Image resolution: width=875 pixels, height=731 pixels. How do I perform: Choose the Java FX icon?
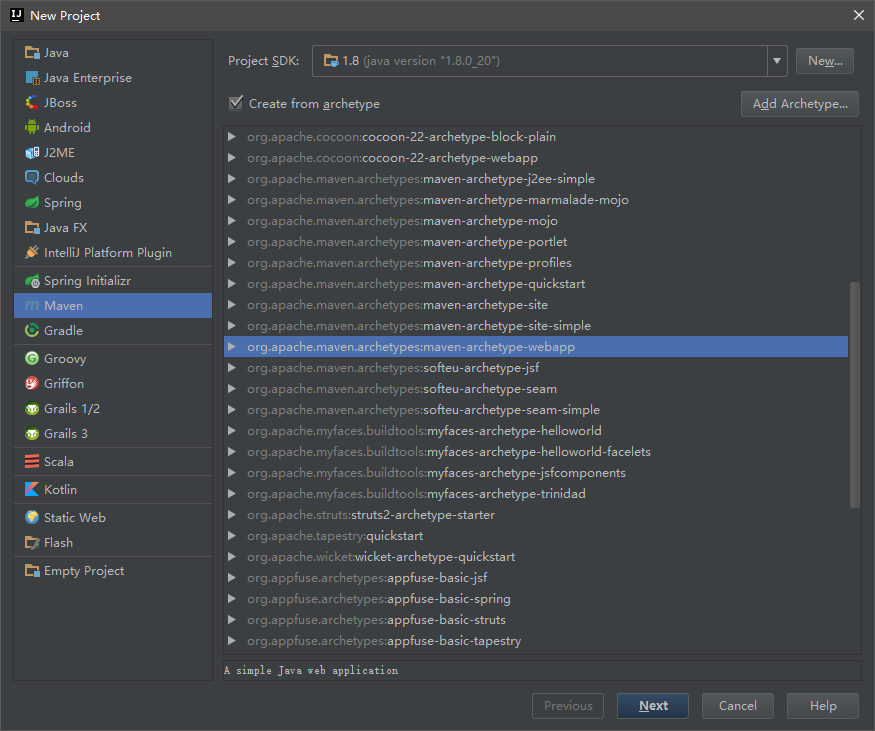32,228
